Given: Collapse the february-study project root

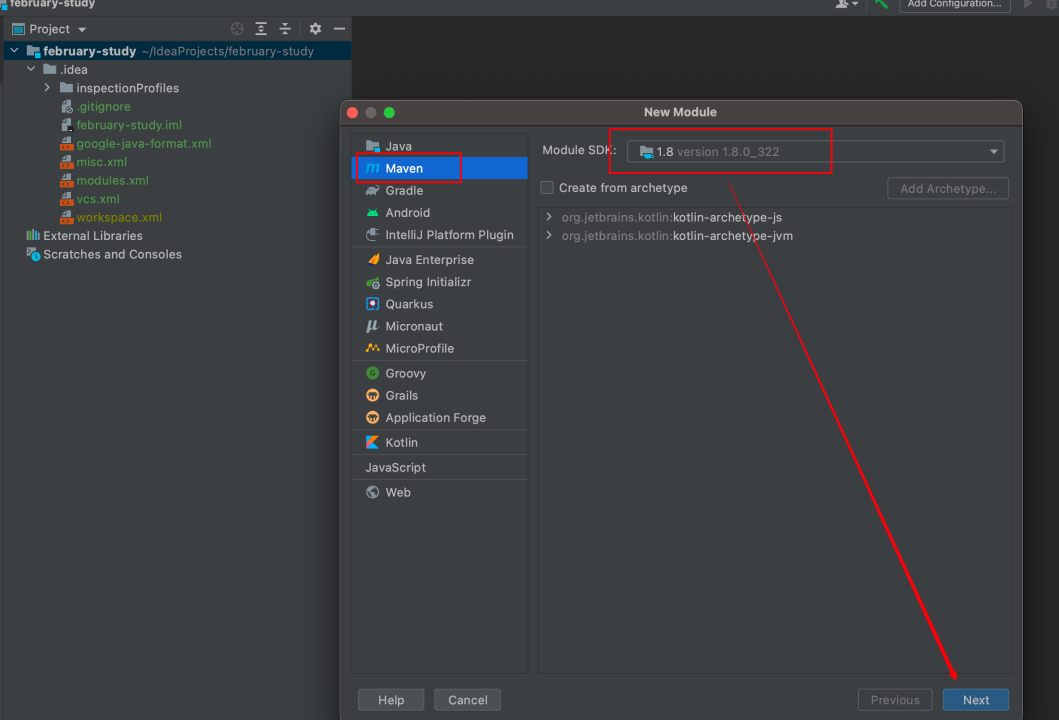Looking at the screenshot, I should (x=14, y=51).
